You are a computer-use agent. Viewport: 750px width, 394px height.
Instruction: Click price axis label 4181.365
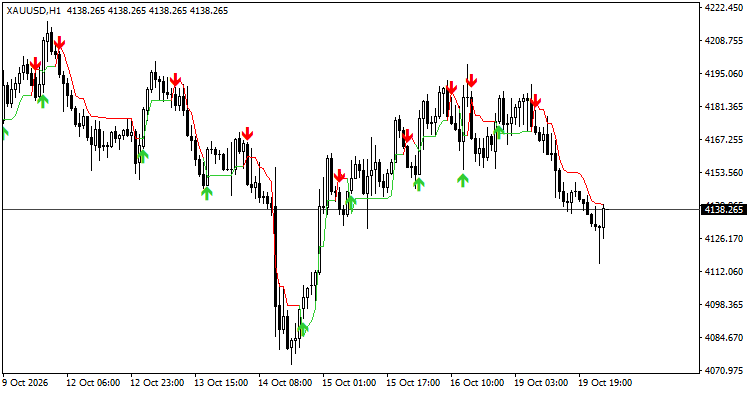point(724,107)
